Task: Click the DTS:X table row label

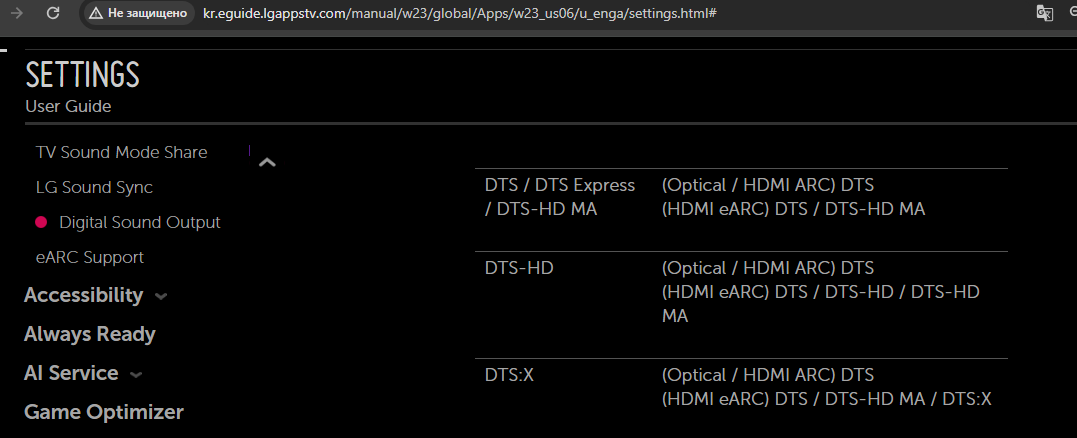Action: tap(510, 374)
